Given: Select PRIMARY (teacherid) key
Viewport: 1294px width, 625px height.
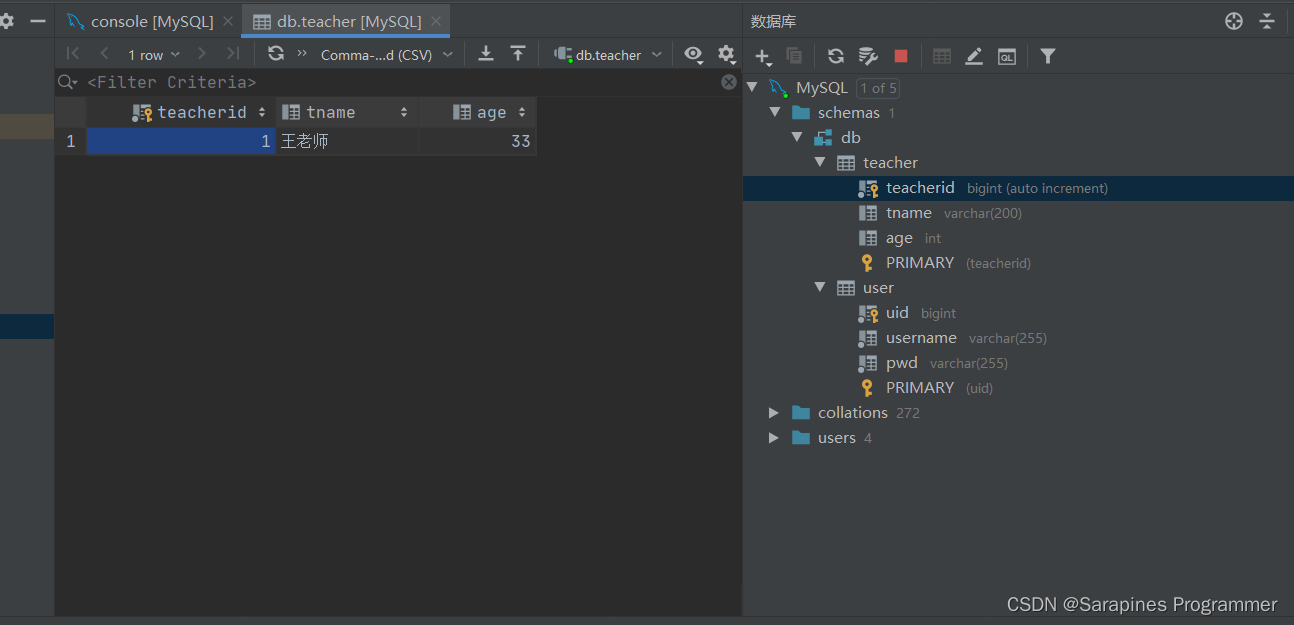Looking at the screenshot, I should [1018, 263].
